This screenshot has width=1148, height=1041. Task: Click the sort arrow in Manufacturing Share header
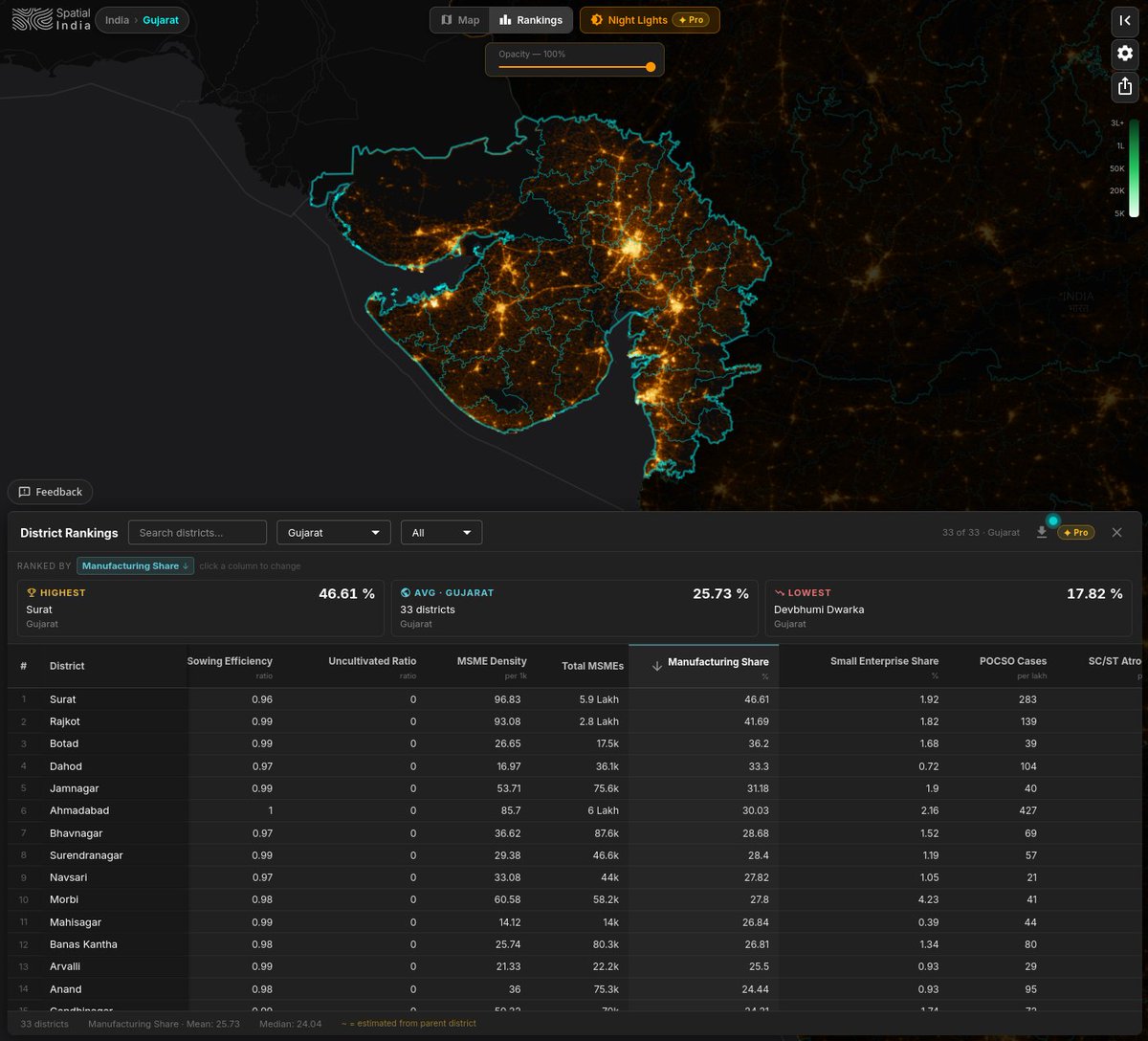tap(656, 666)
